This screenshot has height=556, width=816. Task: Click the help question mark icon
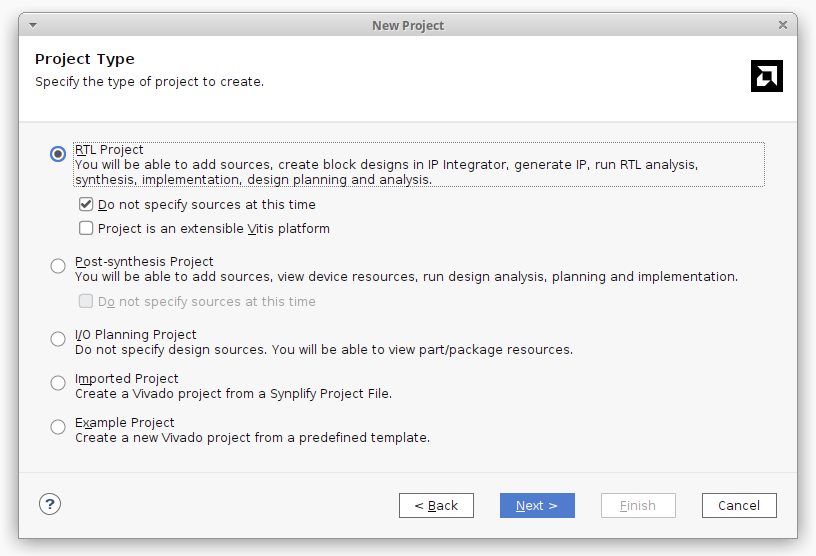click(x=50, y=504)
